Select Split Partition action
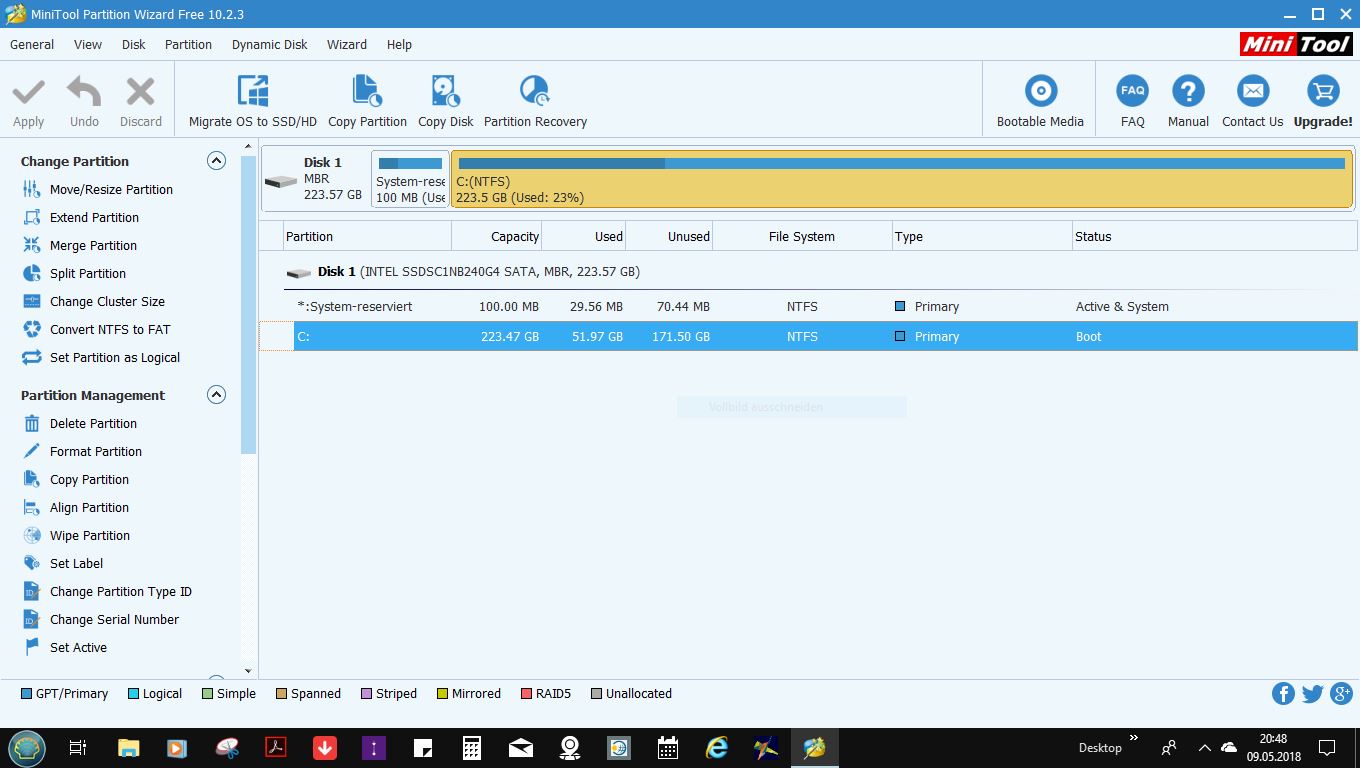Viewport: 1360px width, 768px height. click(x=88, y=273)
